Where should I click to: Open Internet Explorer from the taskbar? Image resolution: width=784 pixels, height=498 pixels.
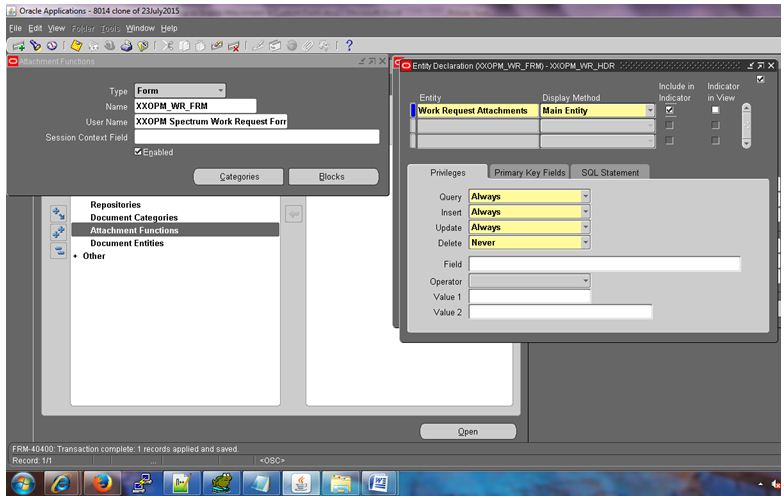pyautogui.click(x=62, y=484)
